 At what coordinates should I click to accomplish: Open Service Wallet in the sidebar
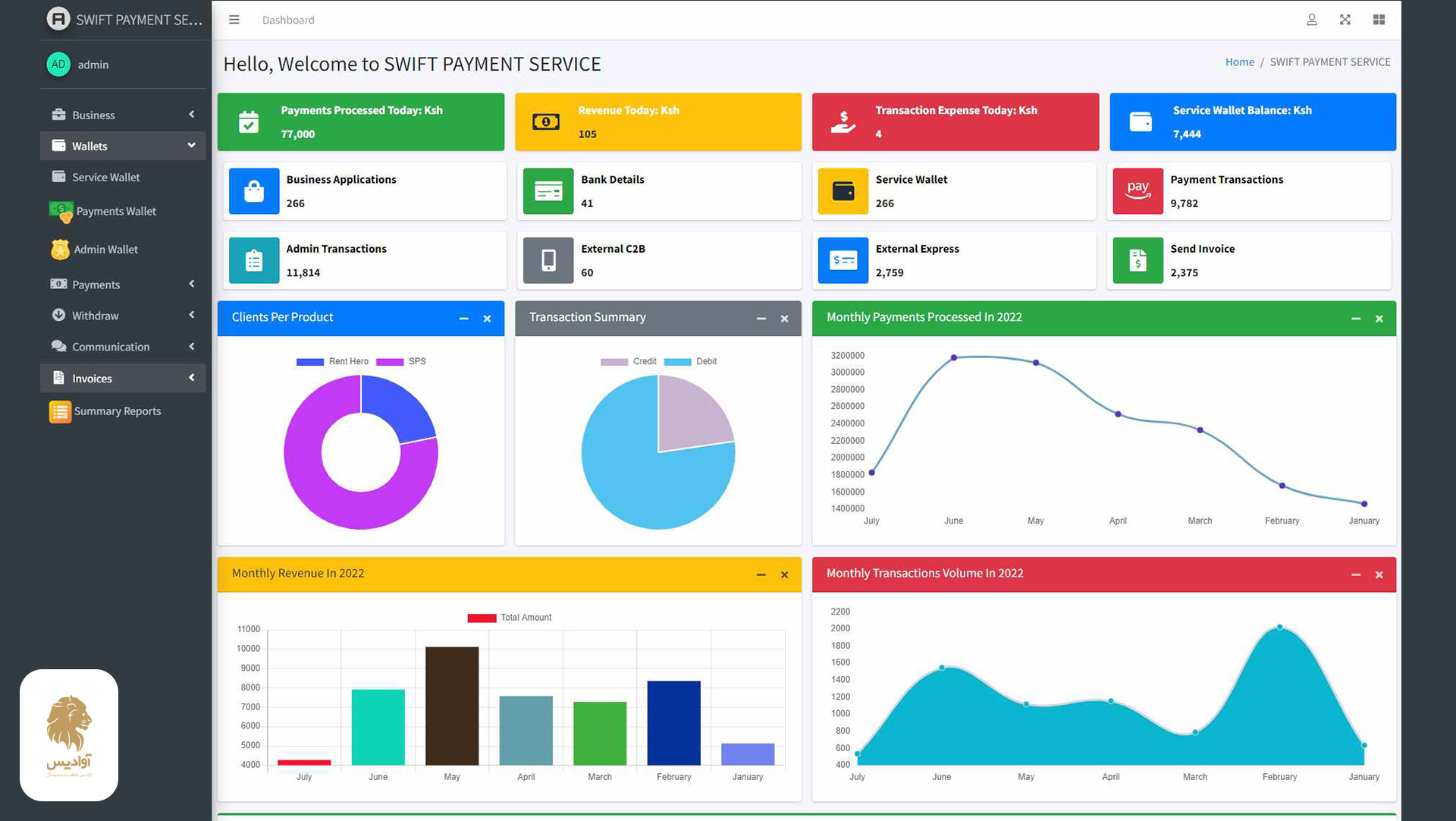(x=123, y=177)
